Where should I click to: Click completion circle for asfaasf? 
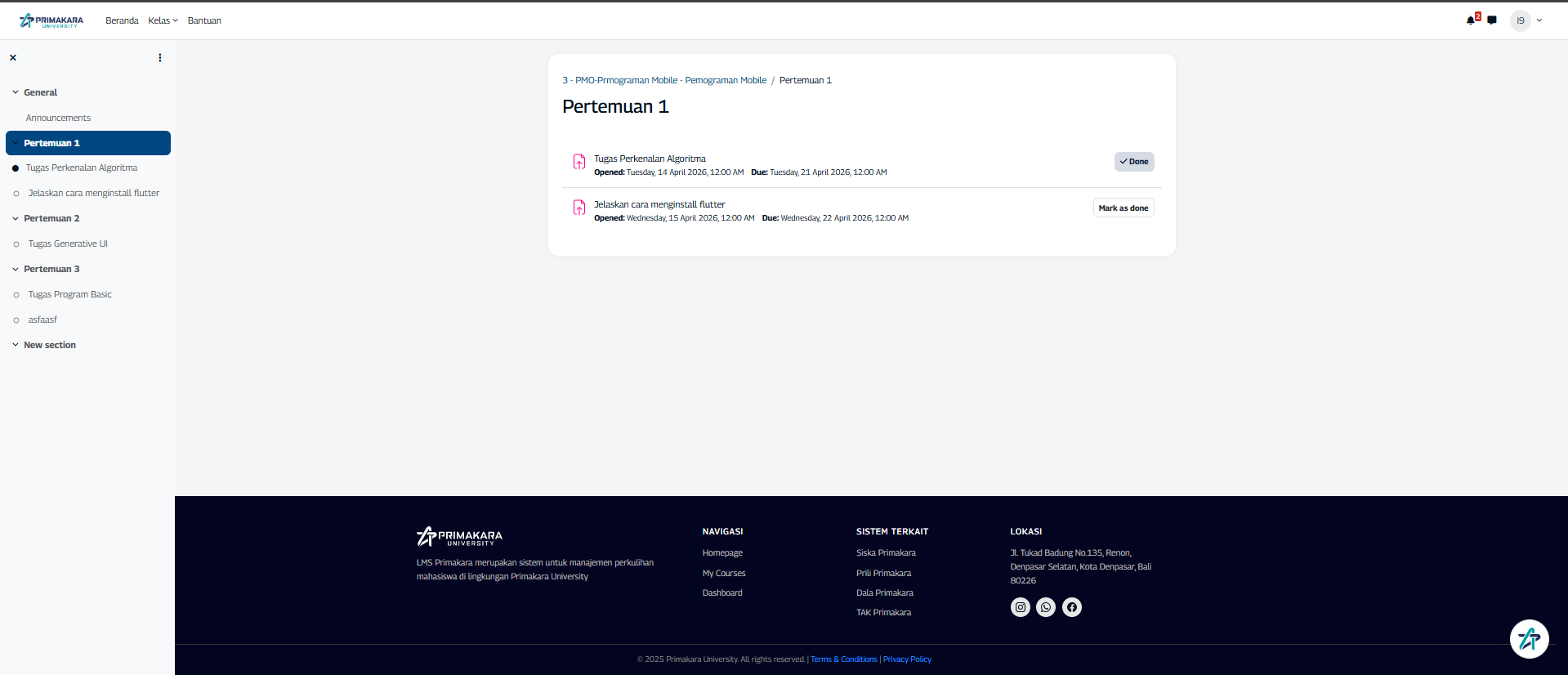click(16, 320)
